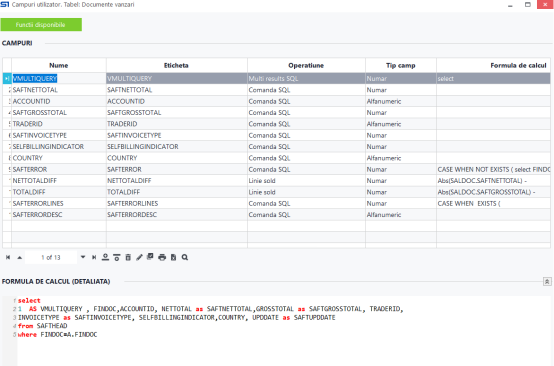Click inside the SQL formula editor text

point(212,317)
